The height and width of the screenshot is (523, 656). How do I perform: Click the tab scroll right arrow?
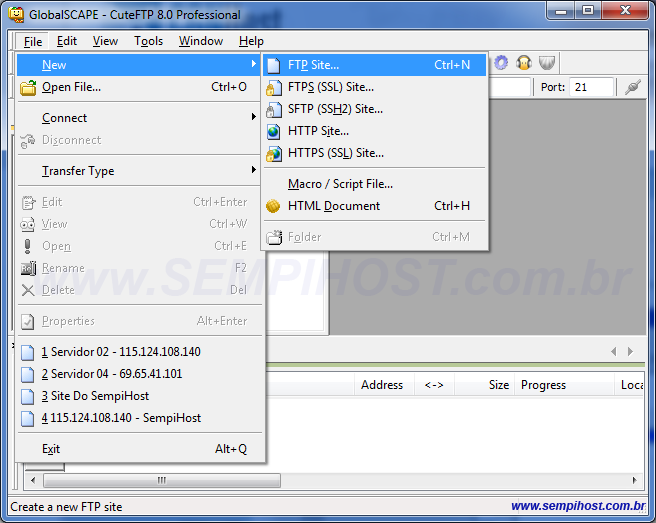pos(630,351)
